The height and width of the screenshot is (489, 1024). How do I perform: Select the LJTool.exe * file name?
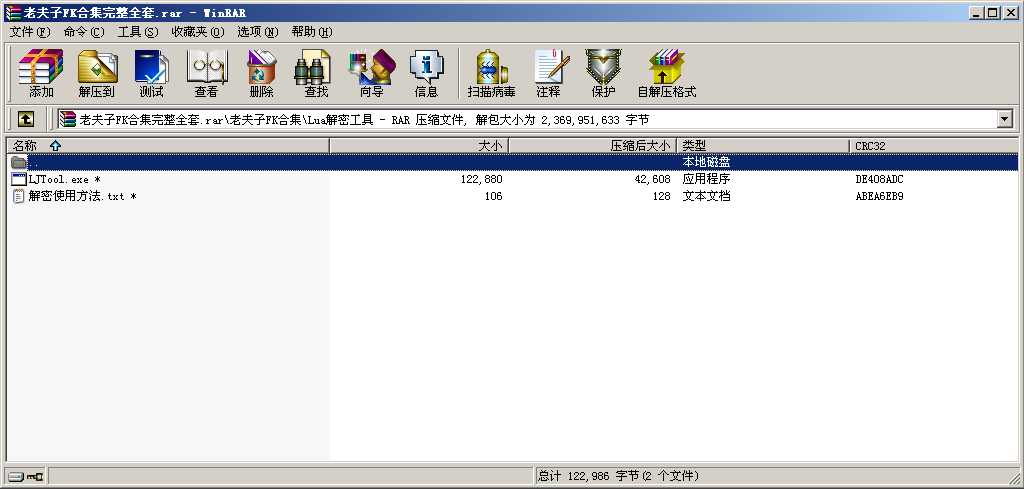tap(65, 179)
